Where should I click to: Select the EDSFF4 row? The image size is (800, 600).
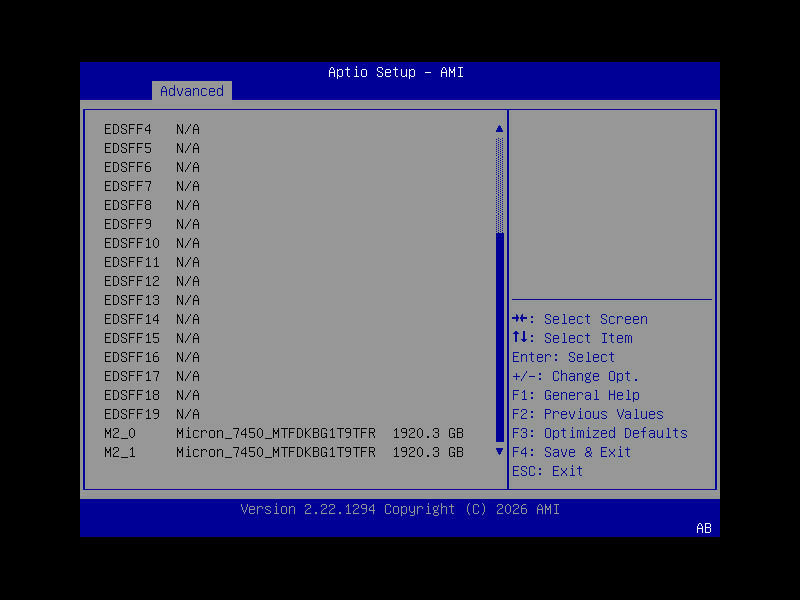click(152, 130)
